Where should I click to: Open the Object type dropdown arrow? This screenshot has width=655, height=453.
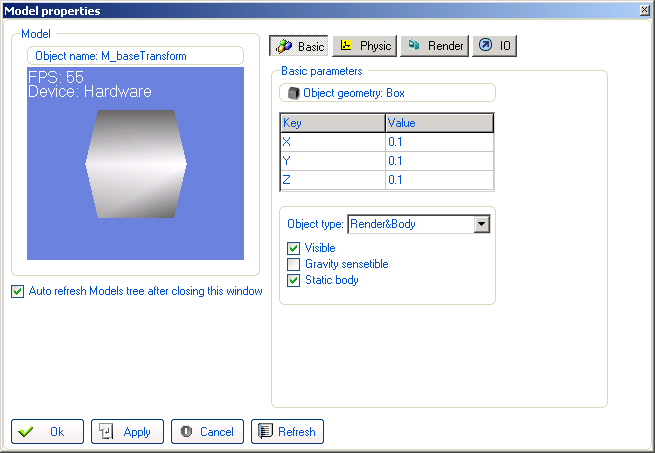(x=482, y=224)
